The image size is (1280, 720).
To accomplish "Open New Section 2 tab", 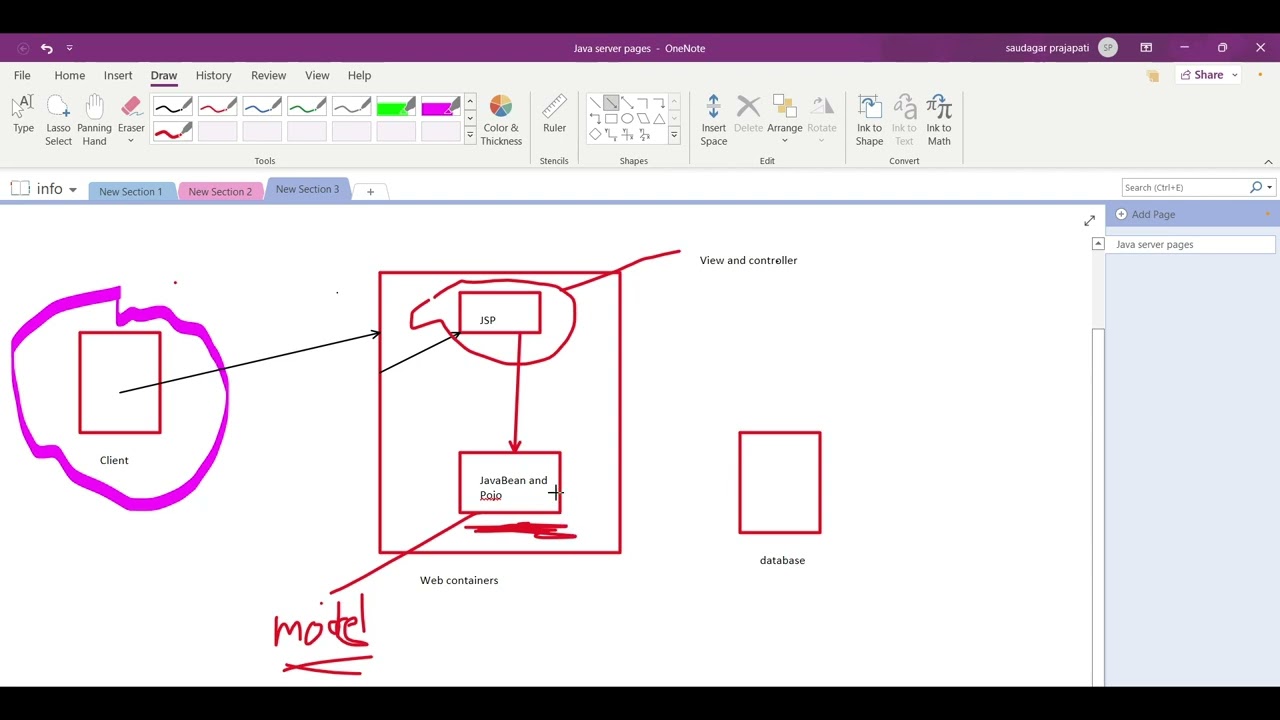I will (220, 191).
